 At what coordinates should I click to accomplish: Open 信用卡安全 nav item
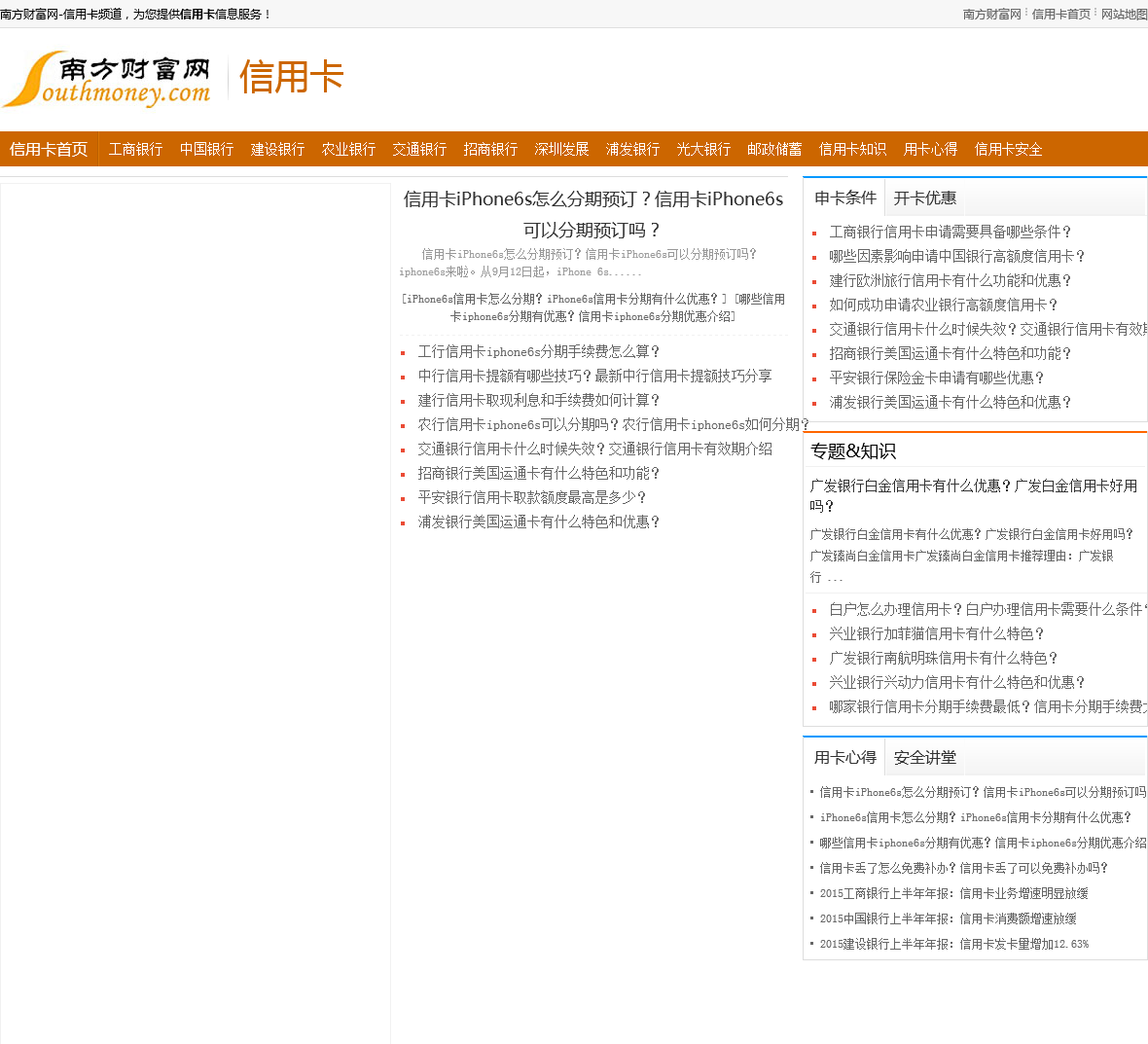[x=1008, y=150]
